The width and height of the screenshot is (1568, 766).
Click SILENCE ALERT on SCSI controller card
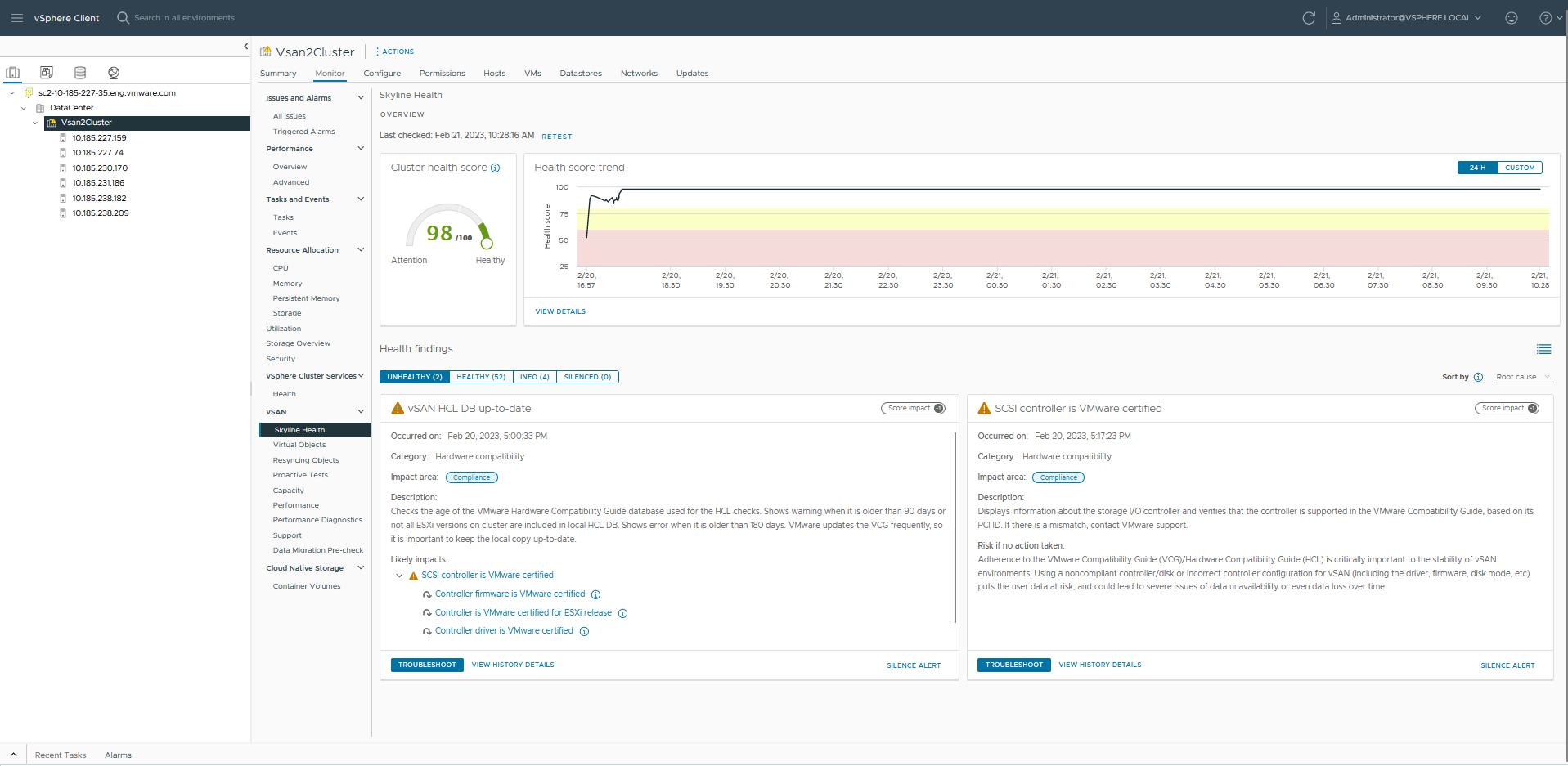1507,665
